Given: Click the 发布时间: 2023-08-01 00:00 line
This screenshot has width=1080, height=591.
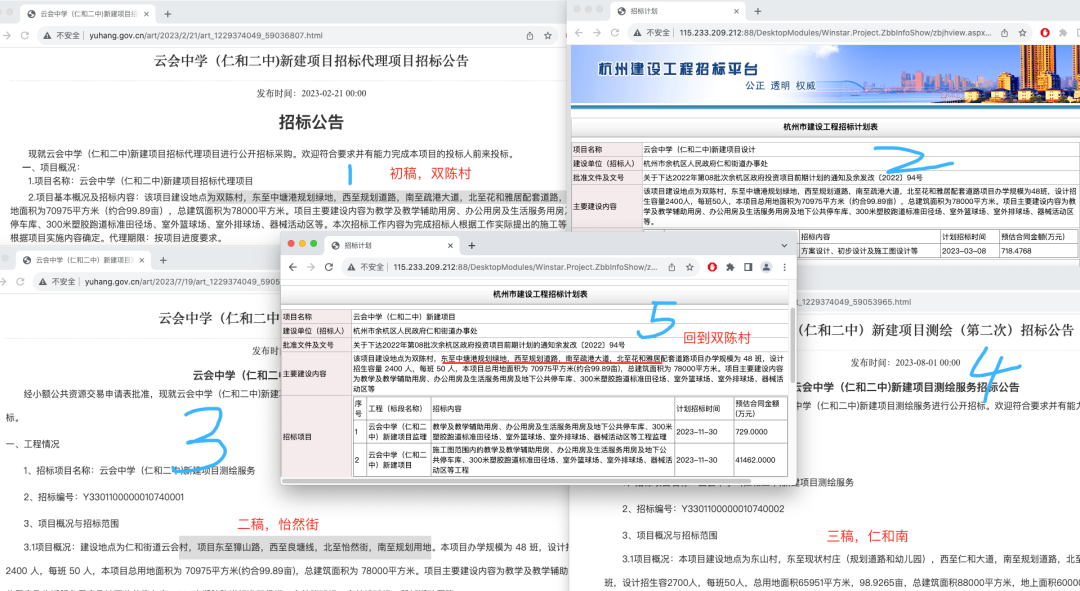Looking at the screenshot, I should [x=905, y=362].
